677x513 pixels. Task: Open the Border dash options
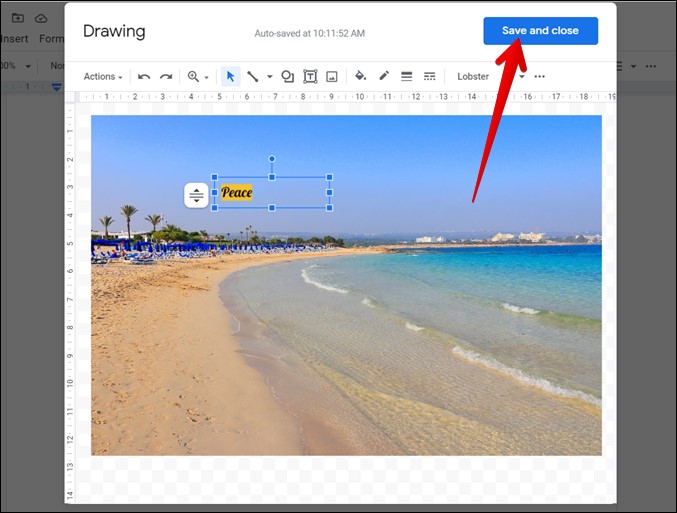[x=429, y=77]
